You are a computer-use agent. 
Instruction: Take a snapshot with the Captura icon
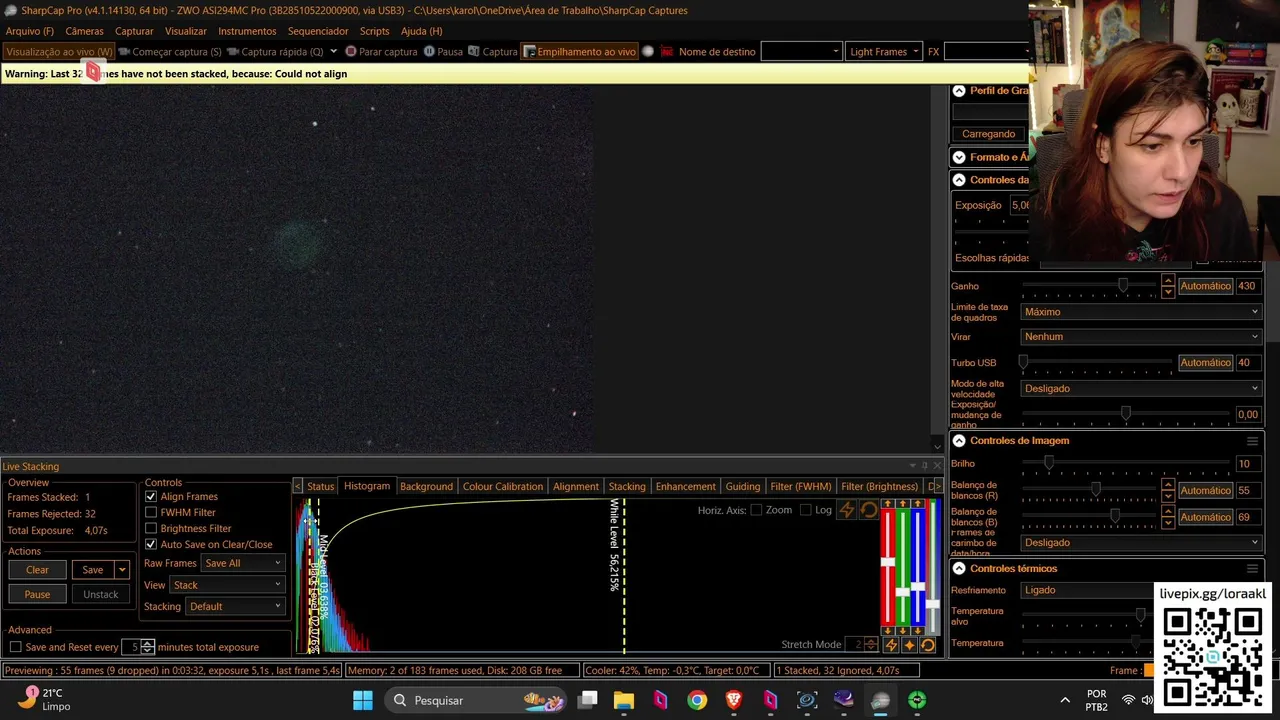click(475, 52)
